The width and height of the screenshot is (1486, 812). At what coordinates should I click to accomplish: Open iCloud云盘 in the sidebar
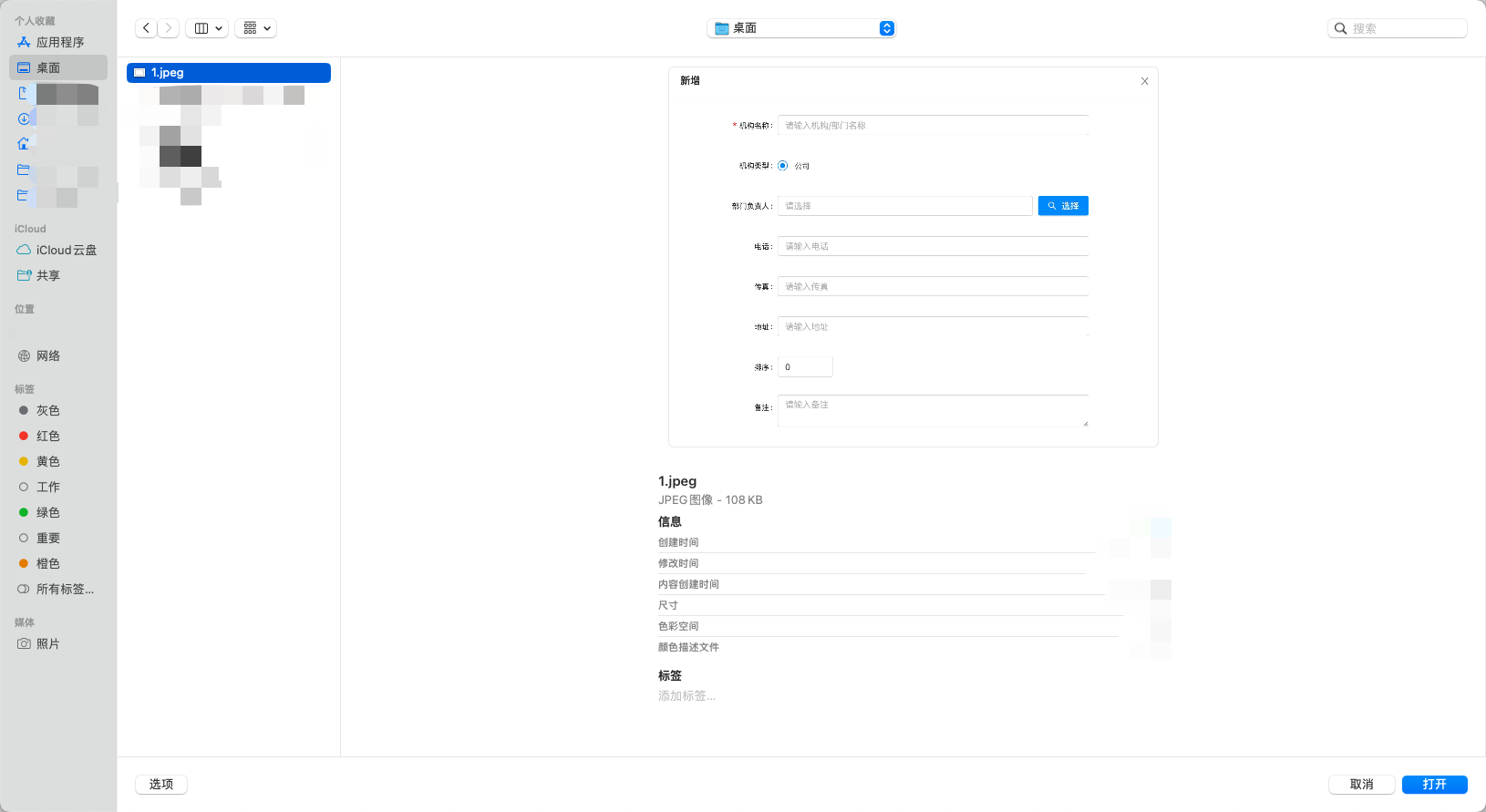[x=58, y=250]
